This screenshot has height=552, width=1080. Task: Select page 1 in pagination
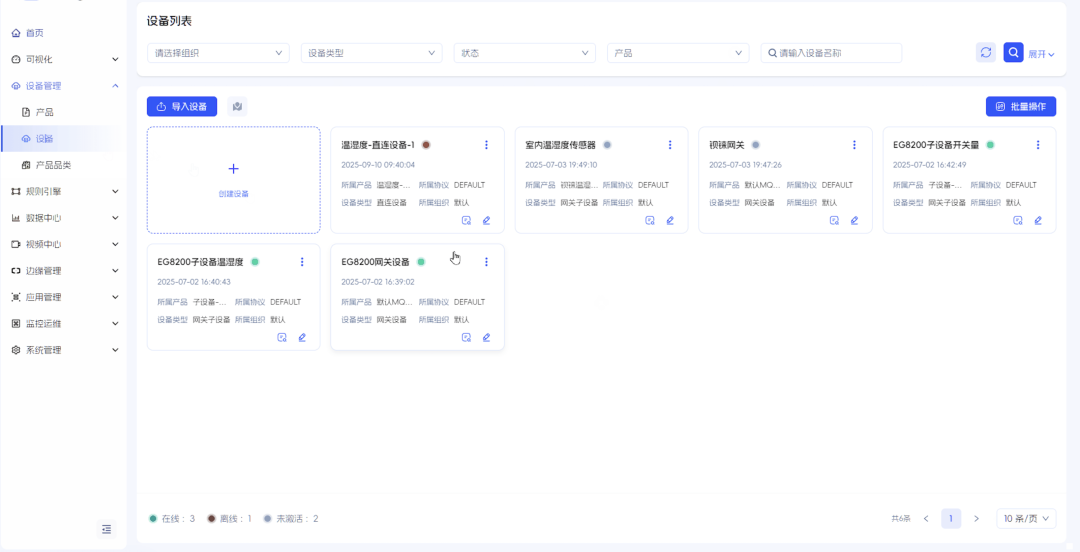tap(951, 518)
